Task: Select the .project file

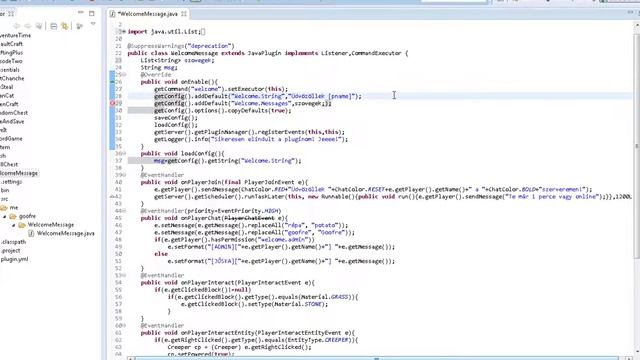Action: 10,251
